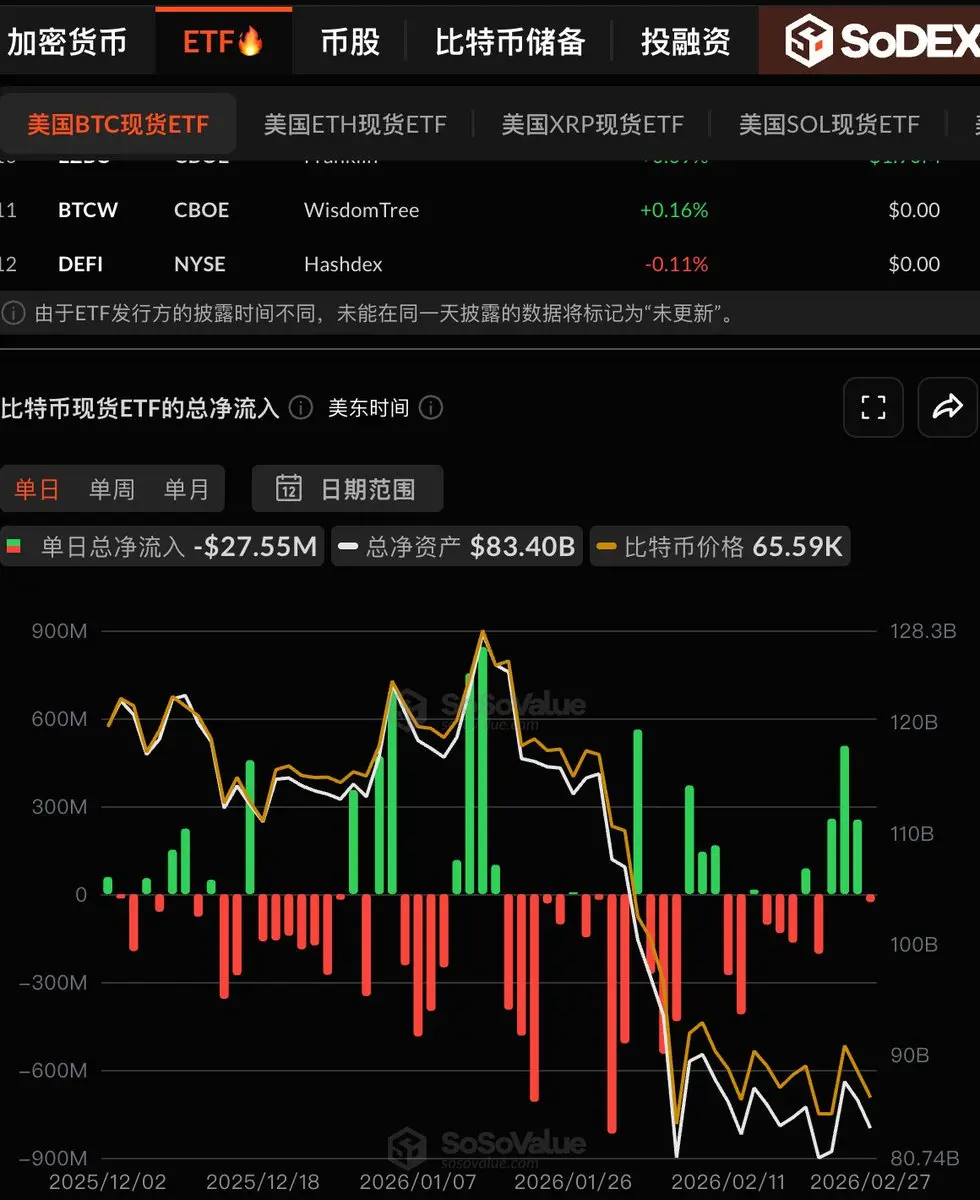Click the BTCW ticker row

(490, 210)
